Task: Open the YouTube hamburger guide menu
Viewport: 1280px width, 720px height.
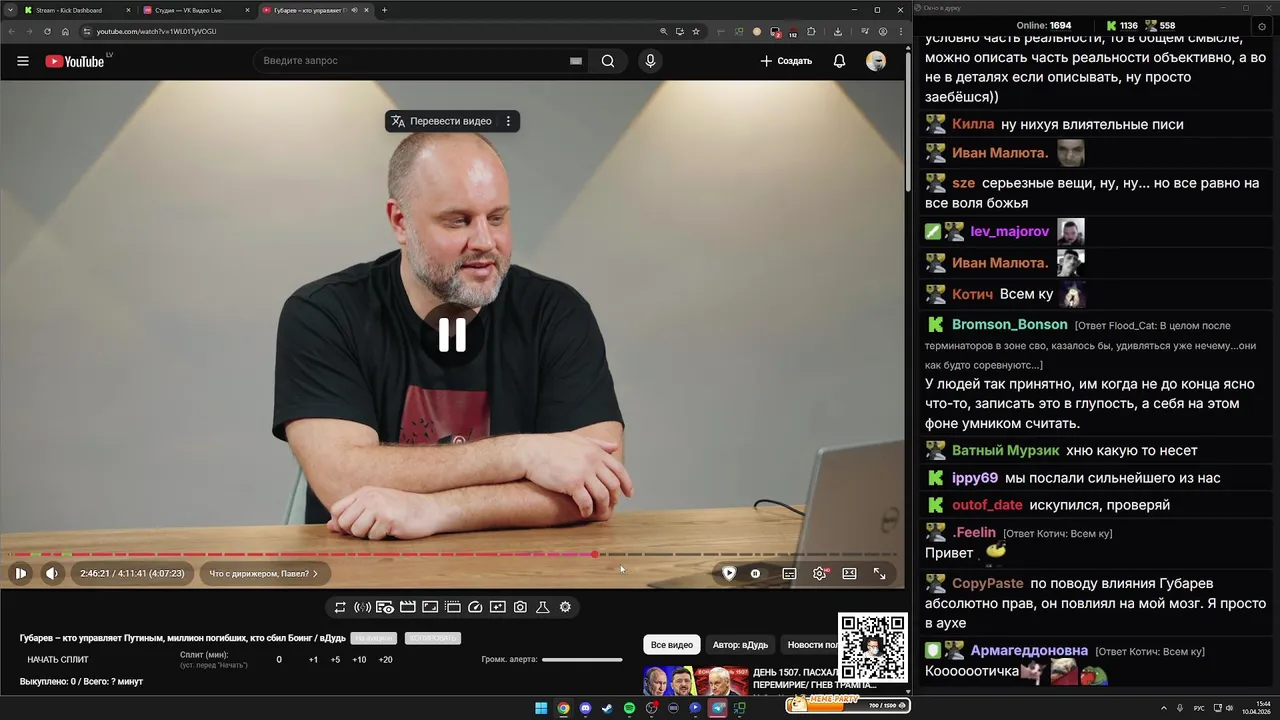Action: (22, 61)
